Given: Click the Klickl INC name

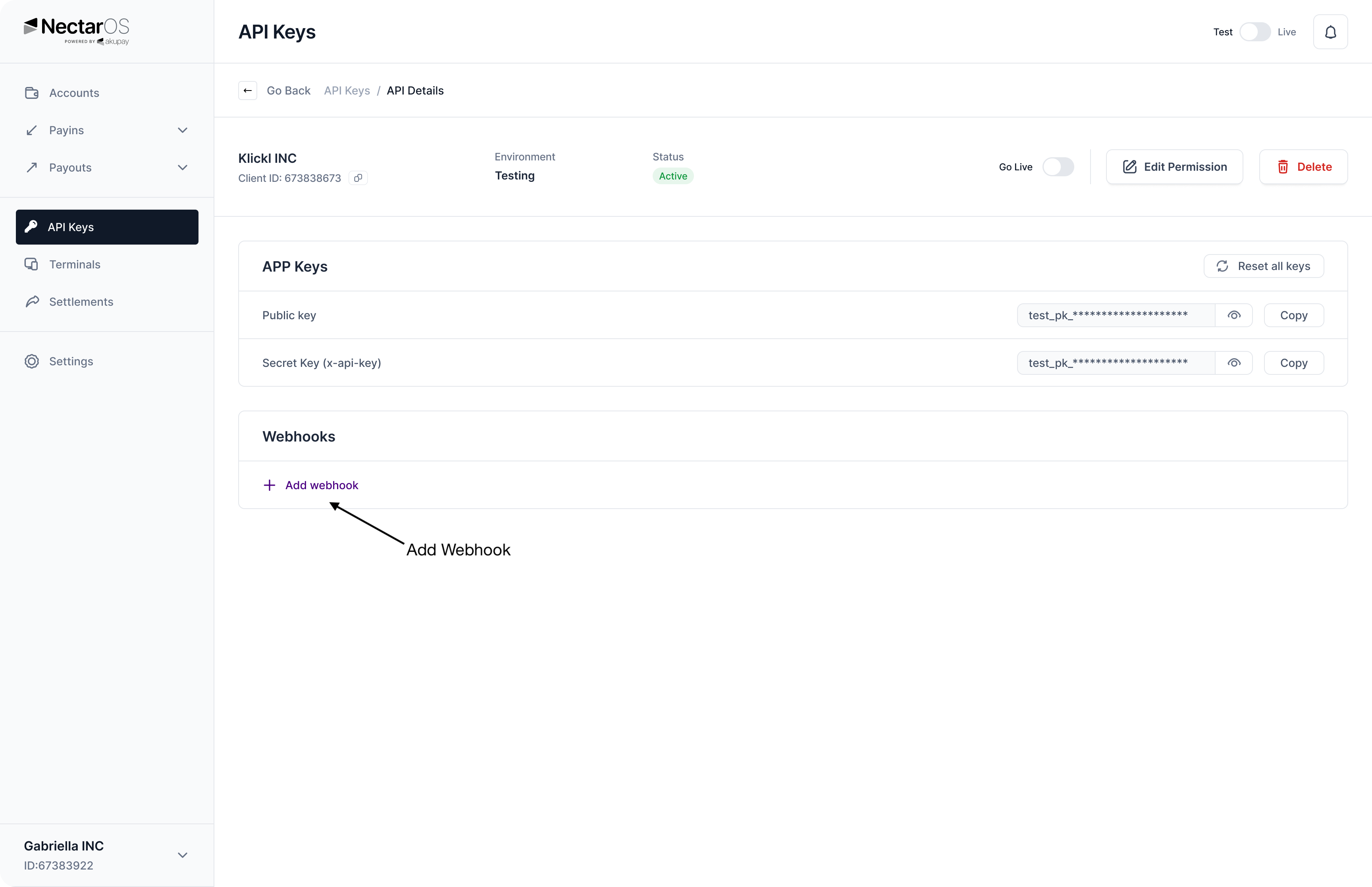Looking at the screenshot, I should point(267,158).
